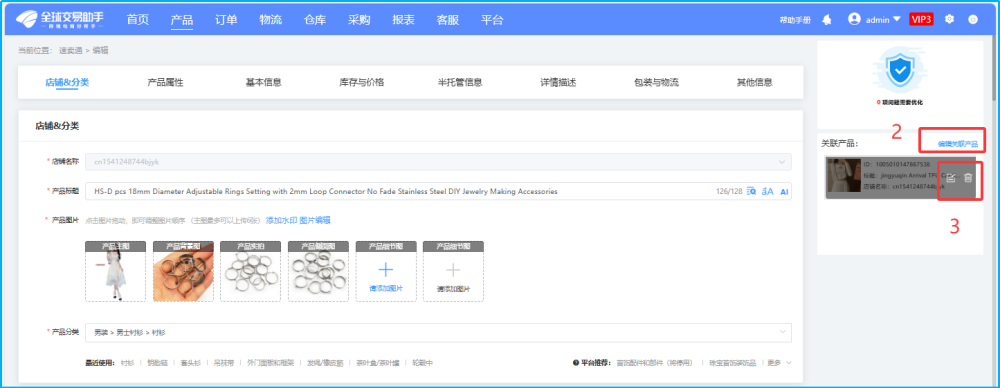The image size is (1000, 388).
Task: Click the trash icon on the related product card
Action: click(x=968, y=178)
